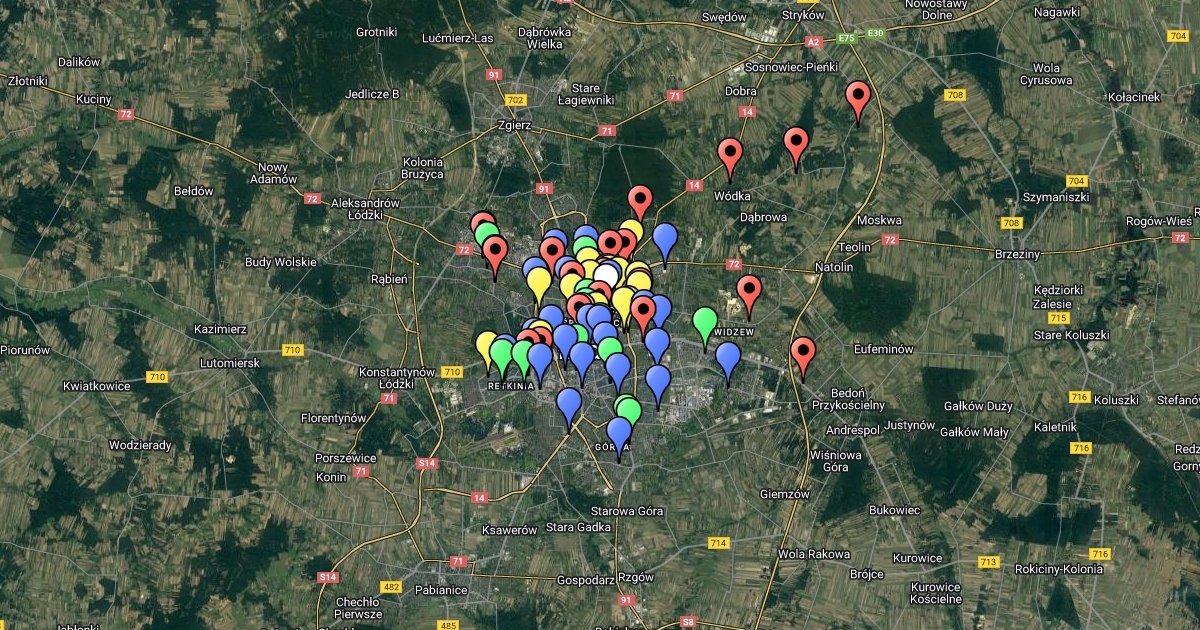Viewport: 1200px width, 630px height.
Task: Click the Budy Wolskie label
Action: (280, 262)
